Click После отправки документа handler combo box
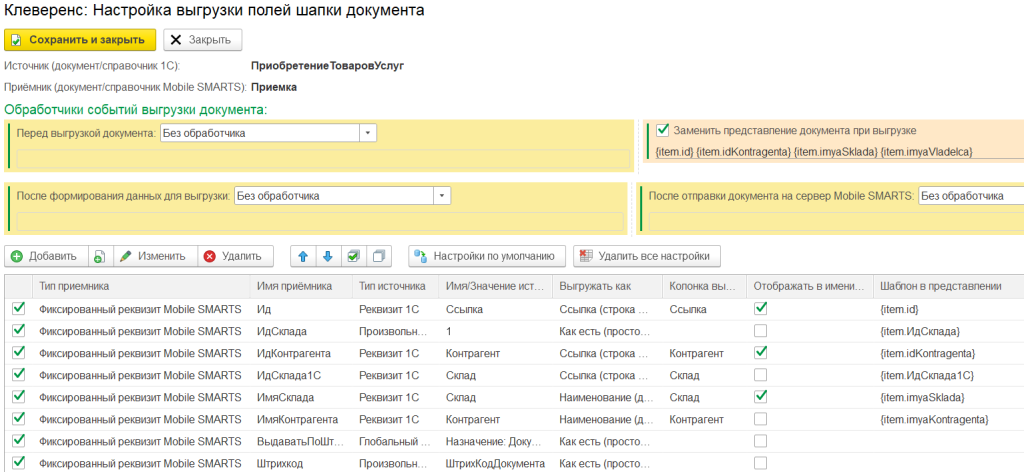The image size is (1024, 472). point(970,196)
